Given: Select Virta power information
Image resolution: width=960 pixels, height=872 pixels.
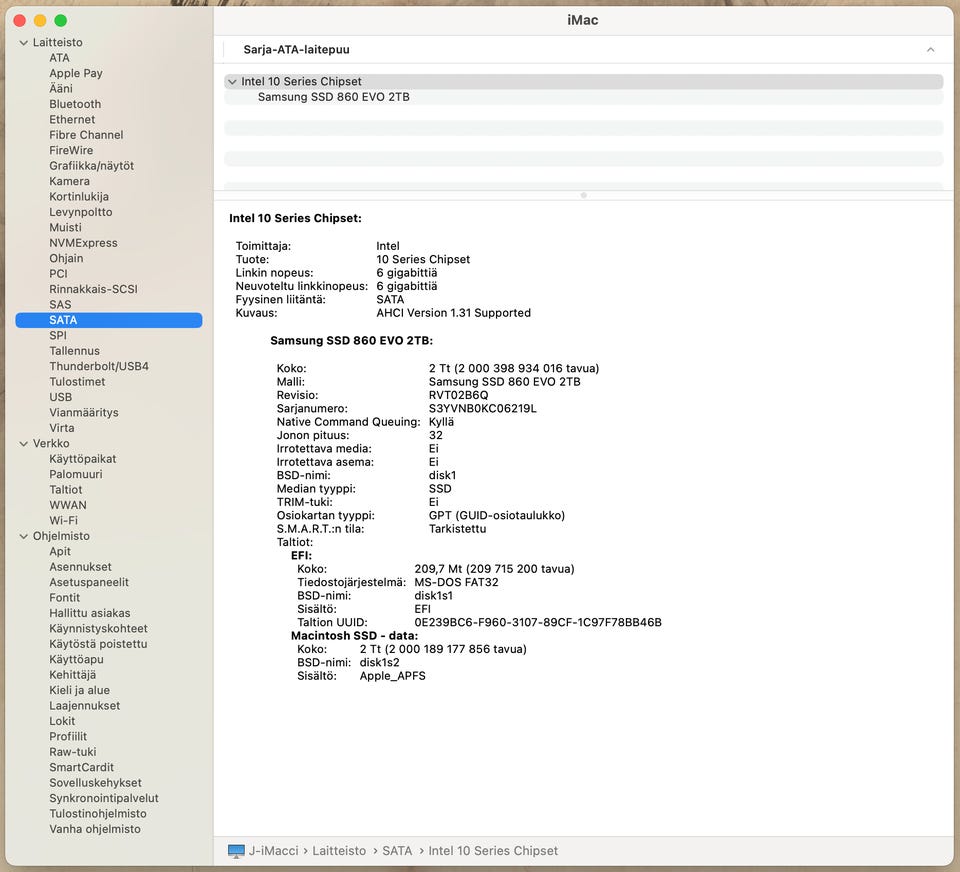Looking at the screenshot, I should click(x=62, y=428).
